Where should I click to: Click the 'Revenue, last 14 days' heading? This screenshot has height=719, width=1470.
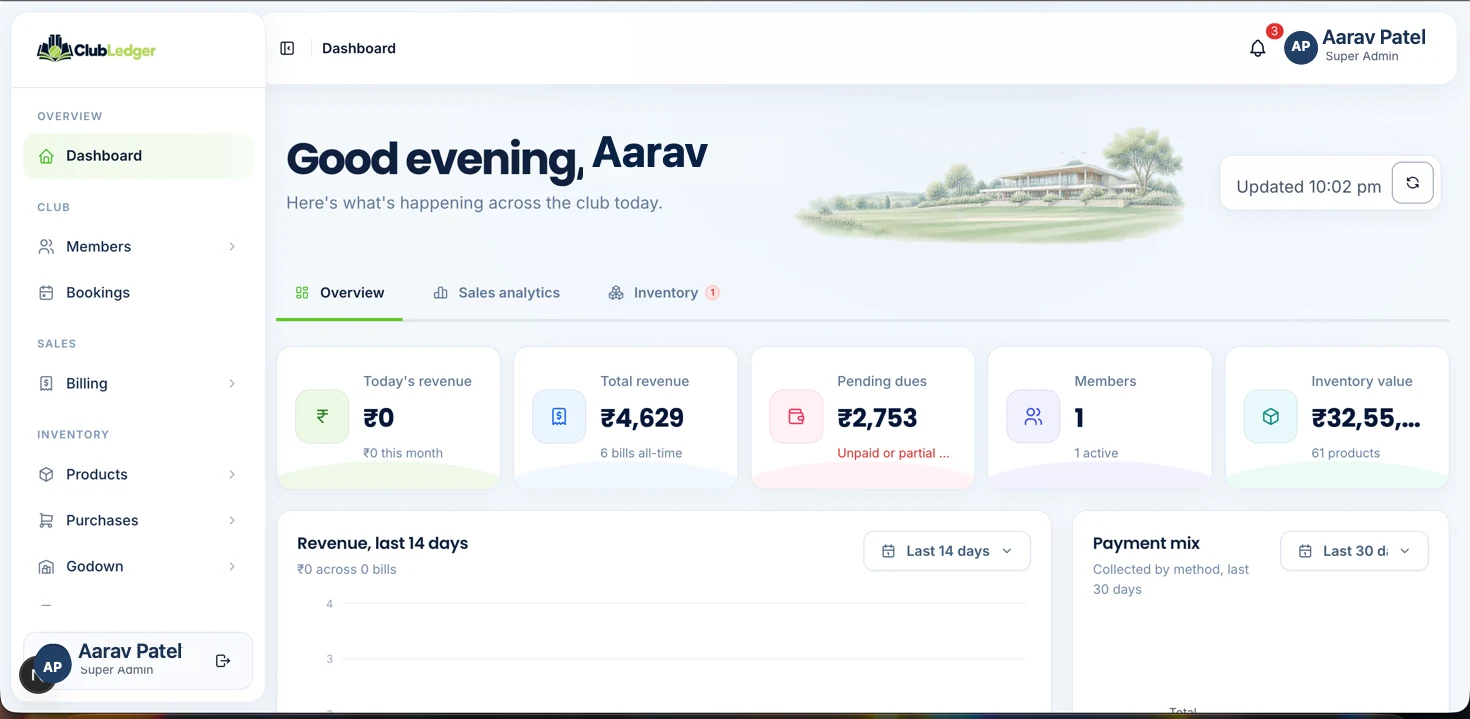click(x=383, y=543)
